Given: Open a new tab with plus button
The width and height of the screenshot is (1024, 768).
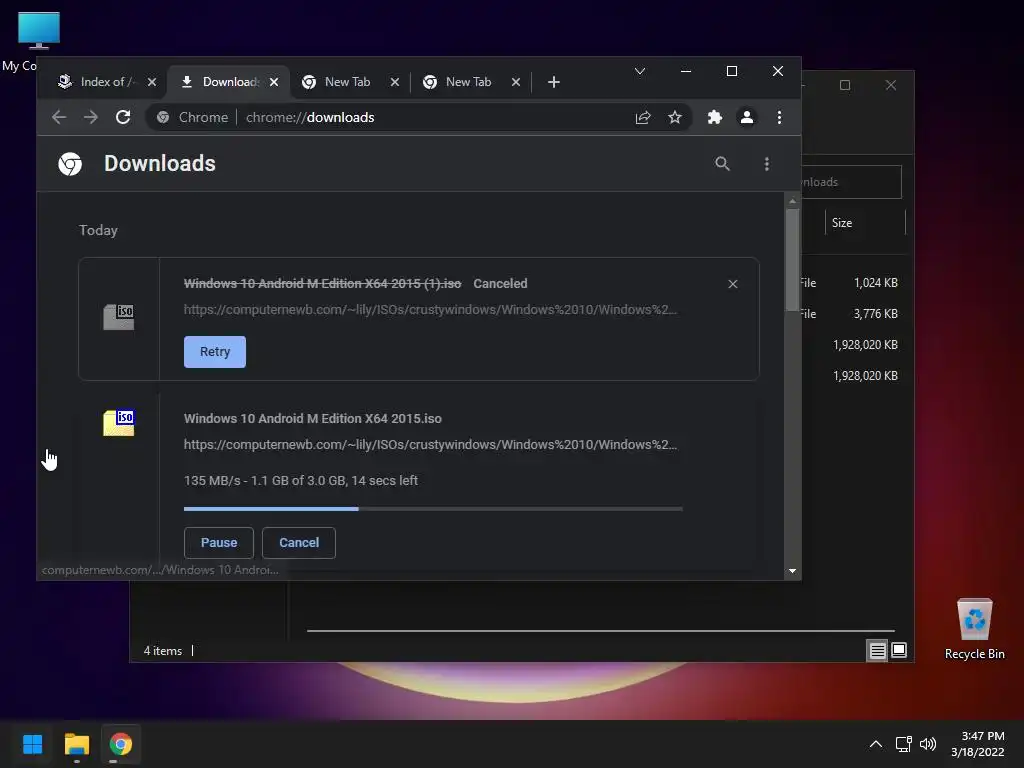Looking at the screenshot, I should [554, 82].
